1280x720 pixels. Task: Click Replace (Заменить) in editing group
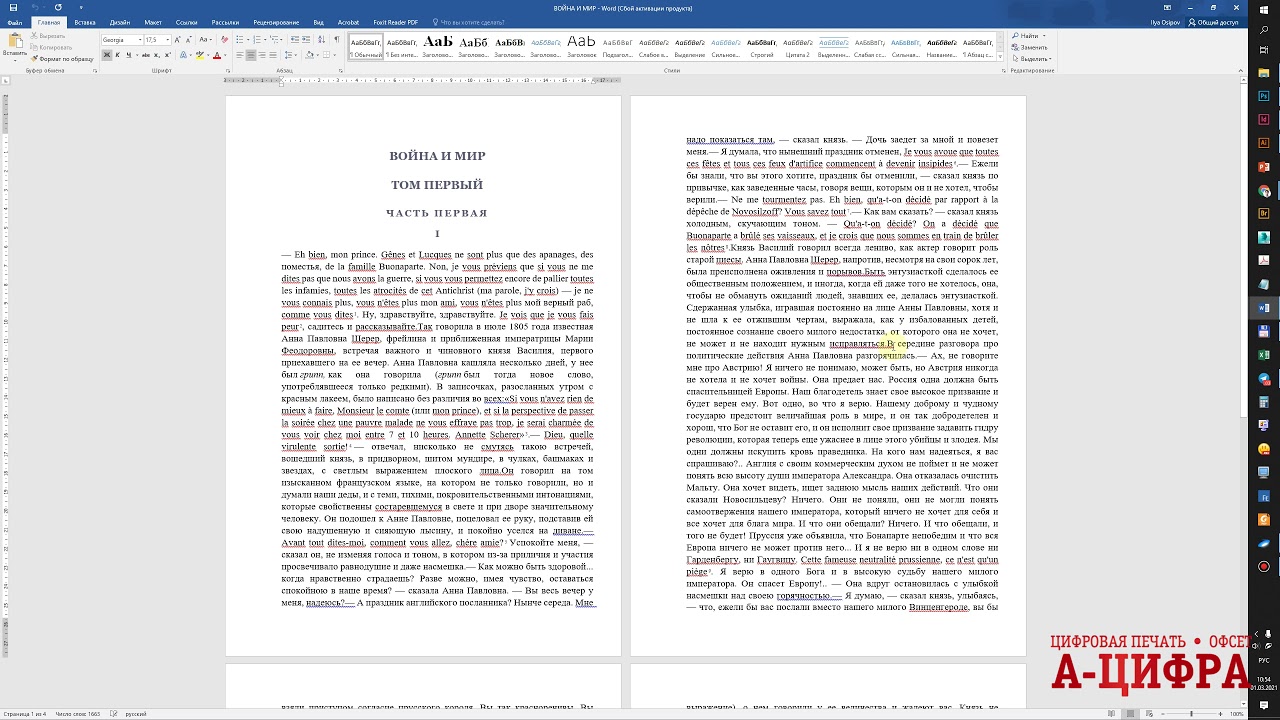click(x=1029, y=47)
